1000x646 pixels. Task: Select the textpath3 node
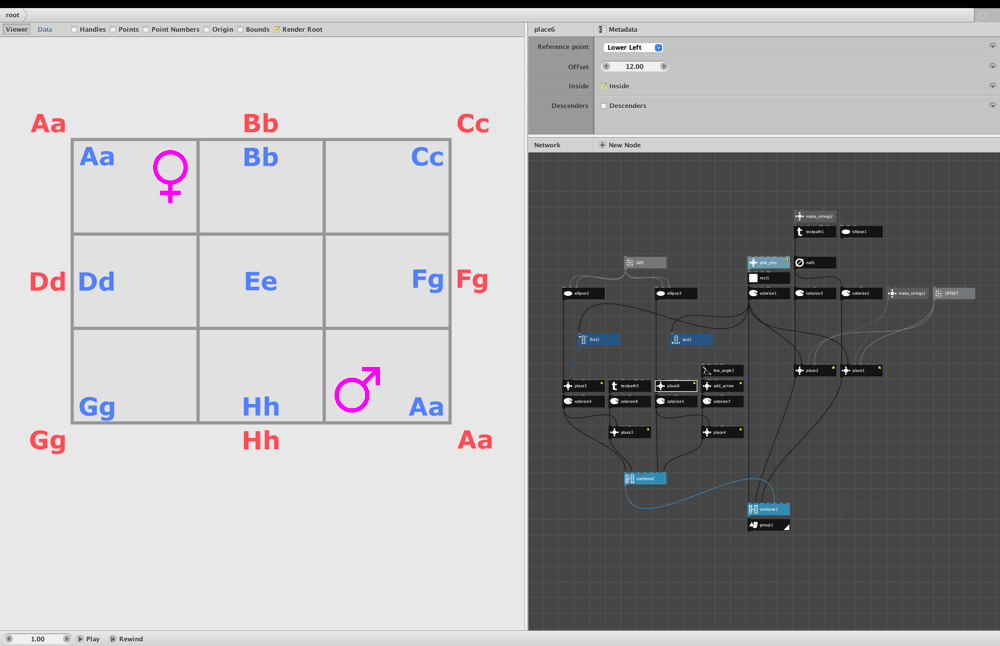[x=629, y=386]
